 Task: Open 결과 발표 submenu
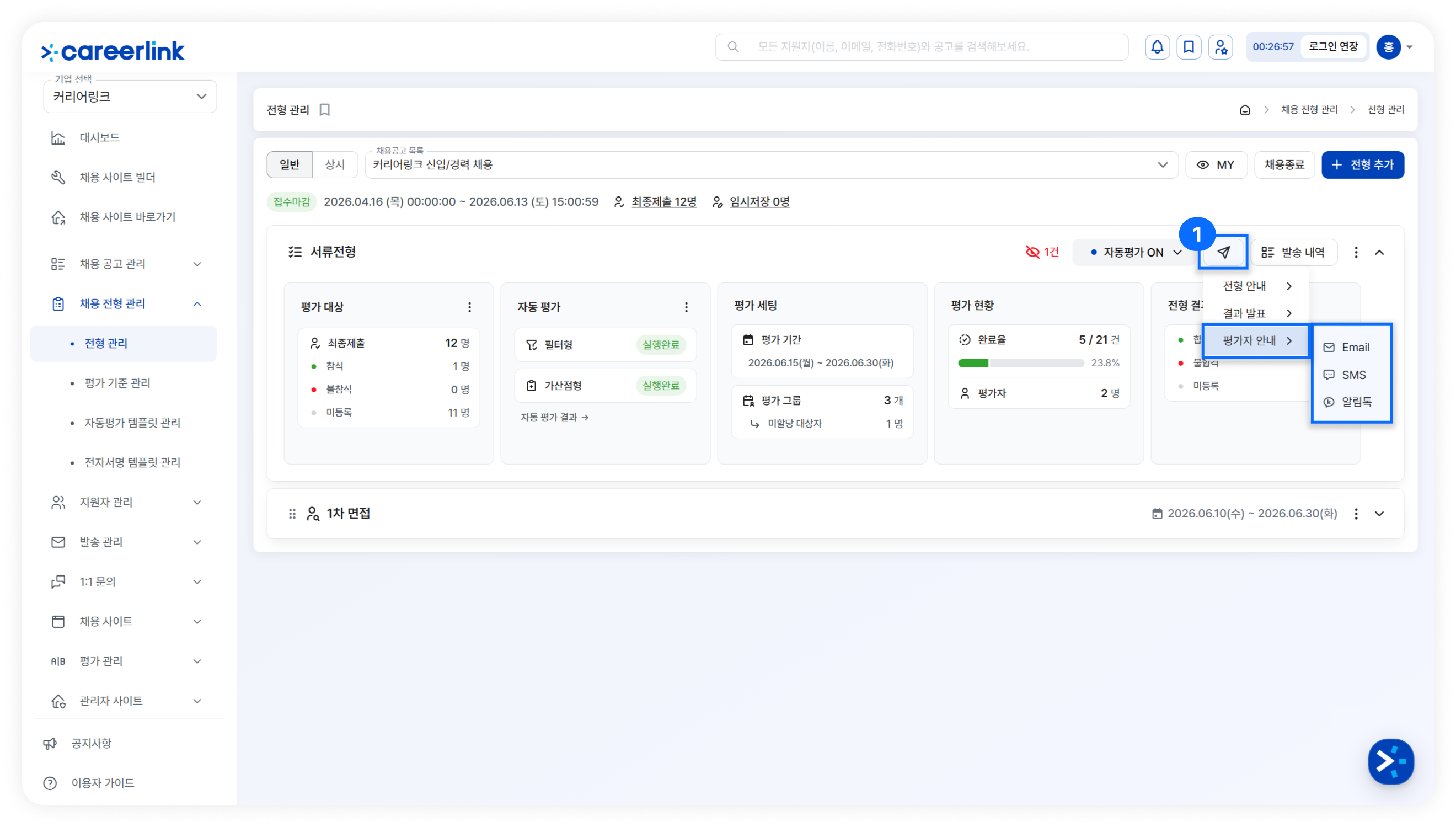click(1256, 313)
